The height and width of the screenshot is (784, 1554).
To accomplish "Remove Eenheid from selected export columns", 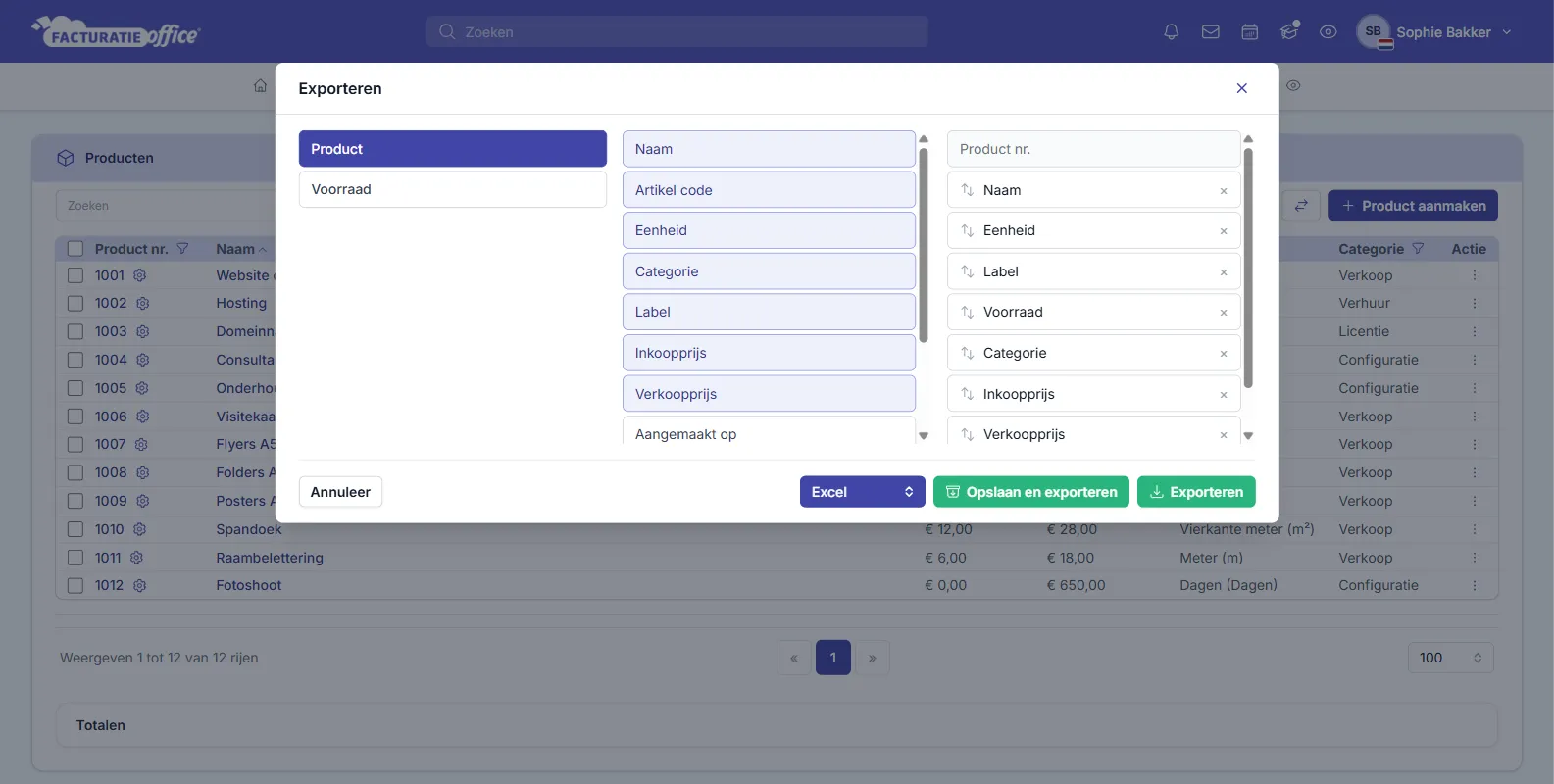I will coord(1224,231).
